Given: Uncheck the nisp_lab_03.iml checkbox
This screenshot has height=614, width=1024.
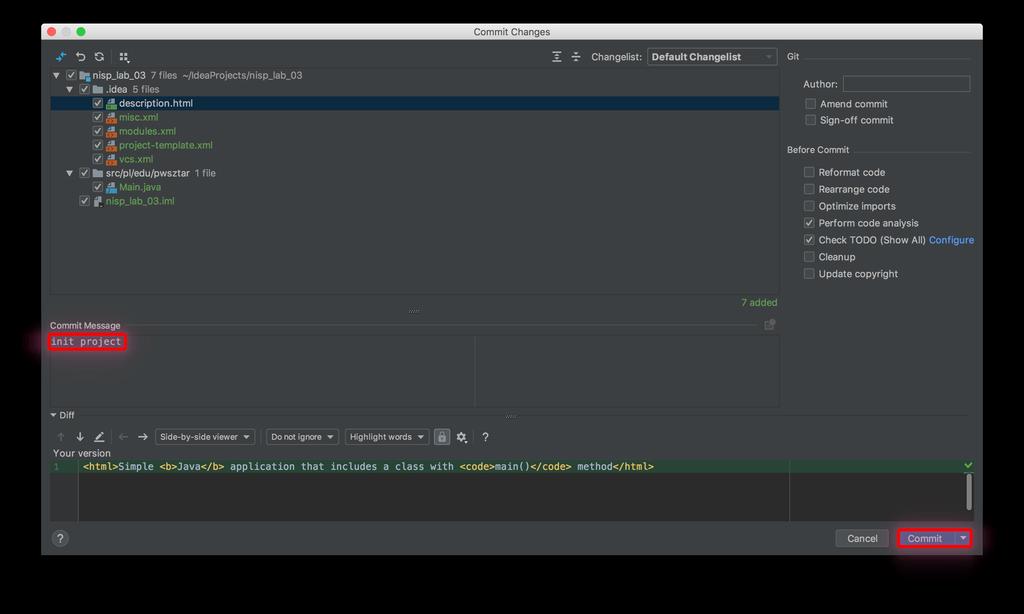Looking at the screenshot, I should click(x=84, y=201).
